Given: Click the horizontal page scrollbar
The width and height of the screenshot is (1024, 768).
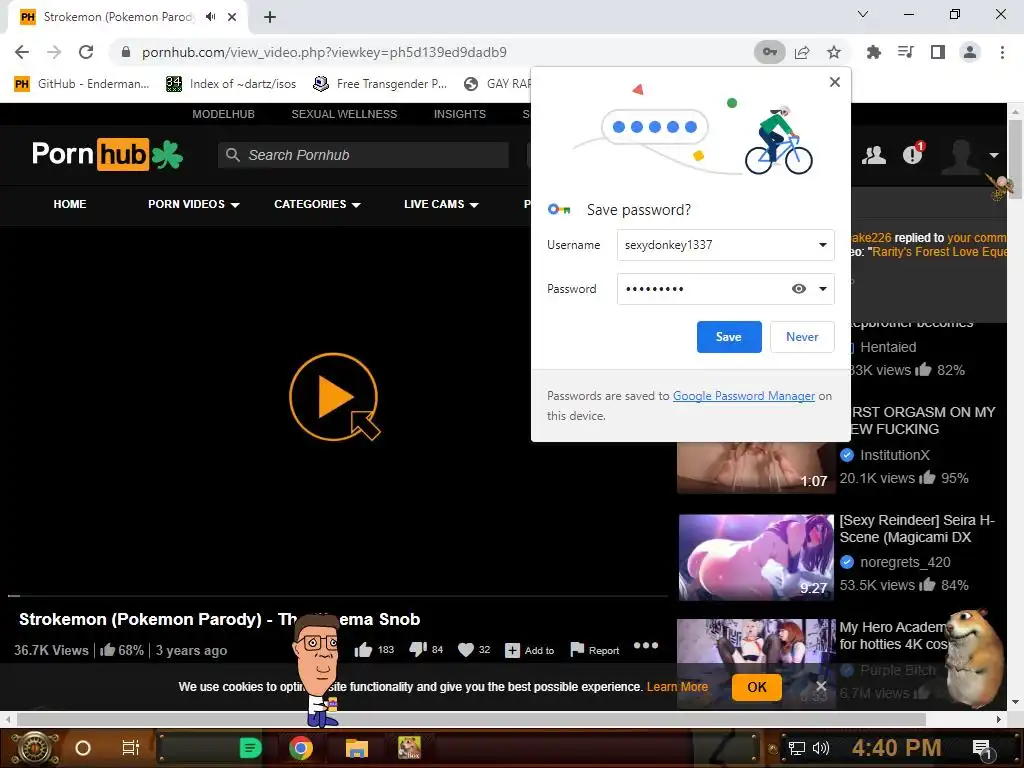Looking at the screenshot, I should coord(472,720).
